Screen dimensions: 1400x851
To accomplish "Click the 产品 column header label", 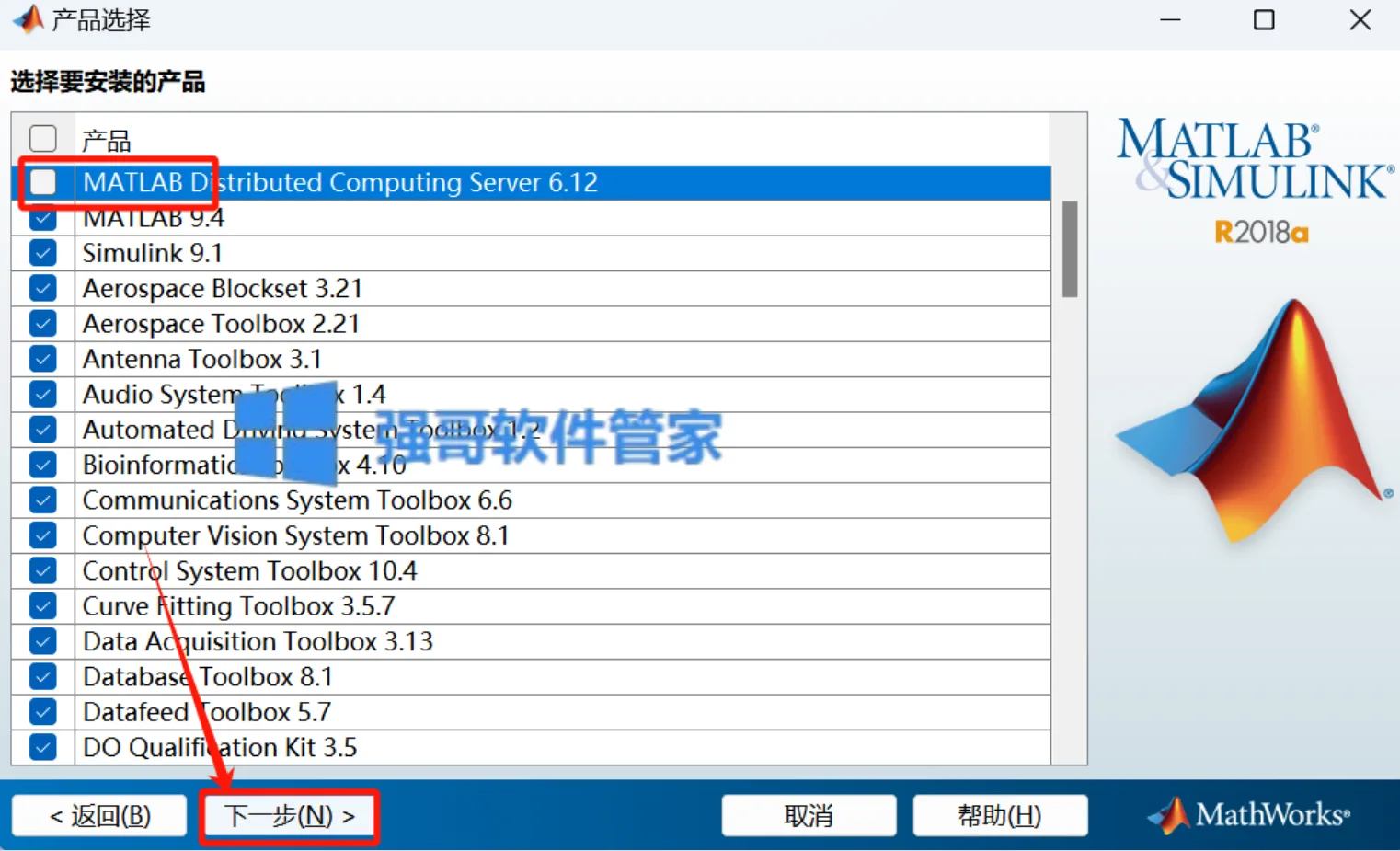I will [x=107, y=141].
